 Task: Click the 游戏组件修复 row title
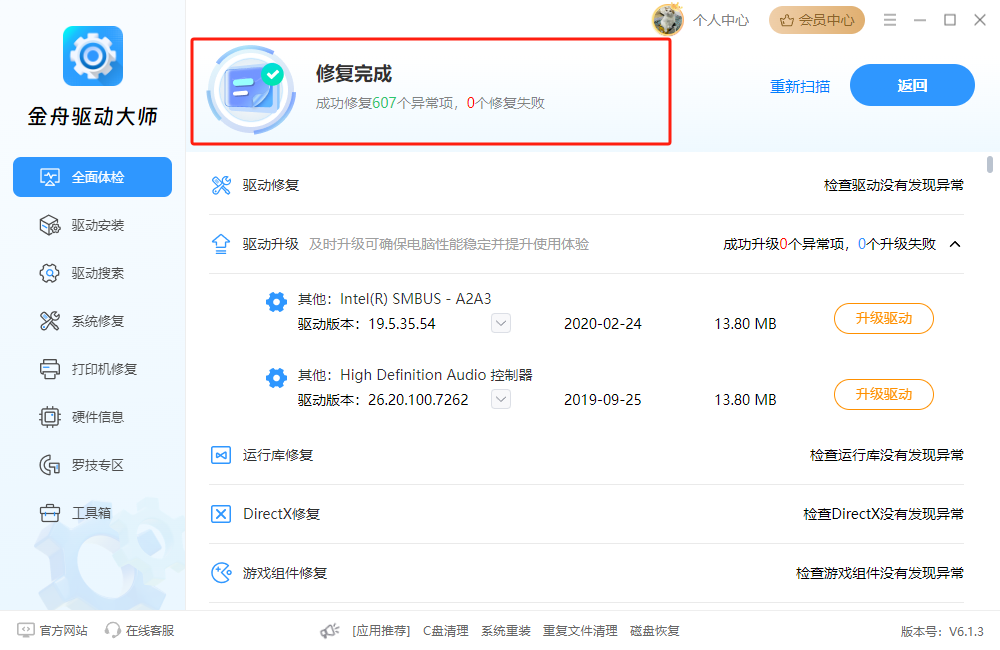pos(285,573)
